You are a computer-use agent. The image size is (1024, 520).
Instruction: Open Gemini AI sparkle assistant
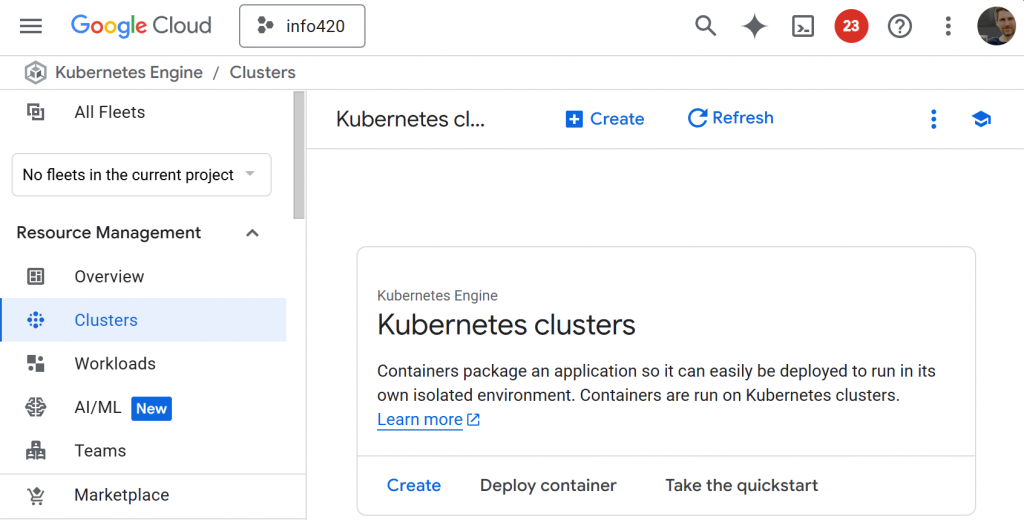tap(754, 26)
